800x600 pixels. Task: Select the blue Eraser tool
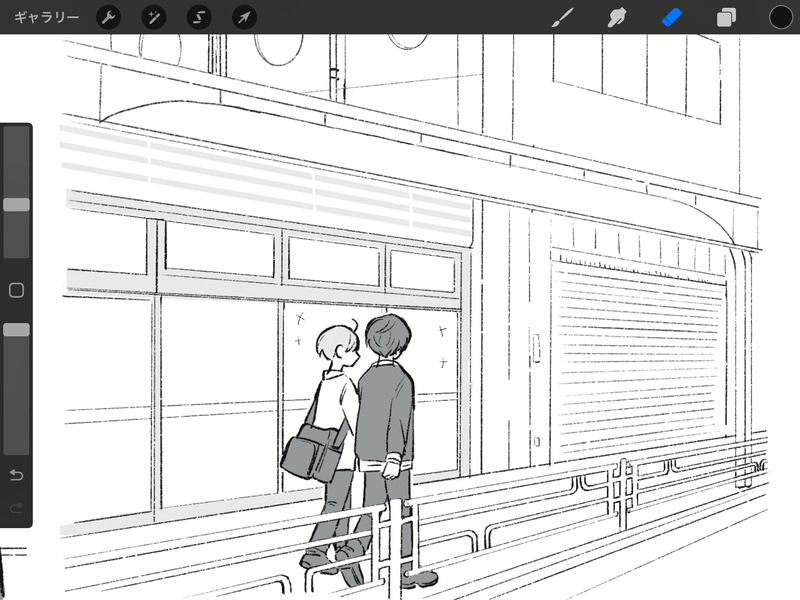point(671,17)
